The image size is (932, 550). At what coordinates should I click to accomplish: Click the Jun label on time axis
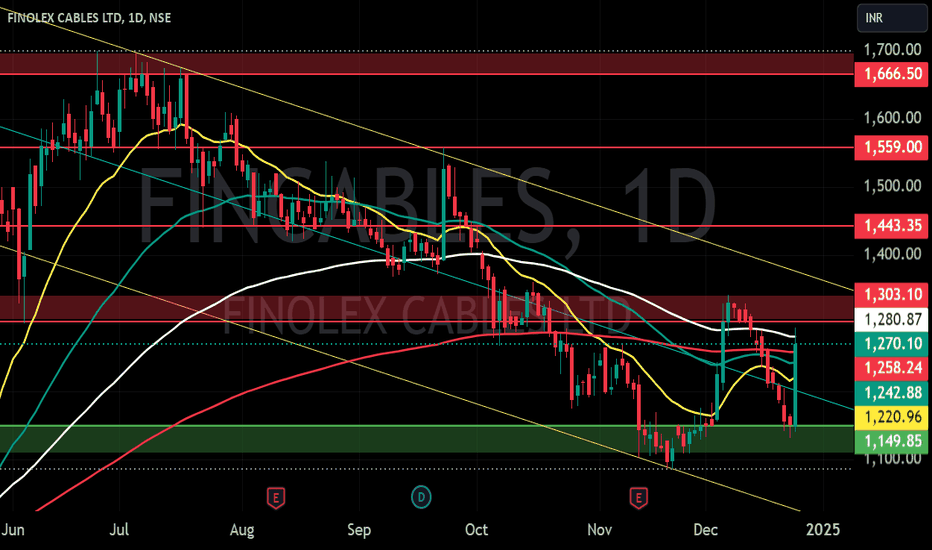point(12,530)
